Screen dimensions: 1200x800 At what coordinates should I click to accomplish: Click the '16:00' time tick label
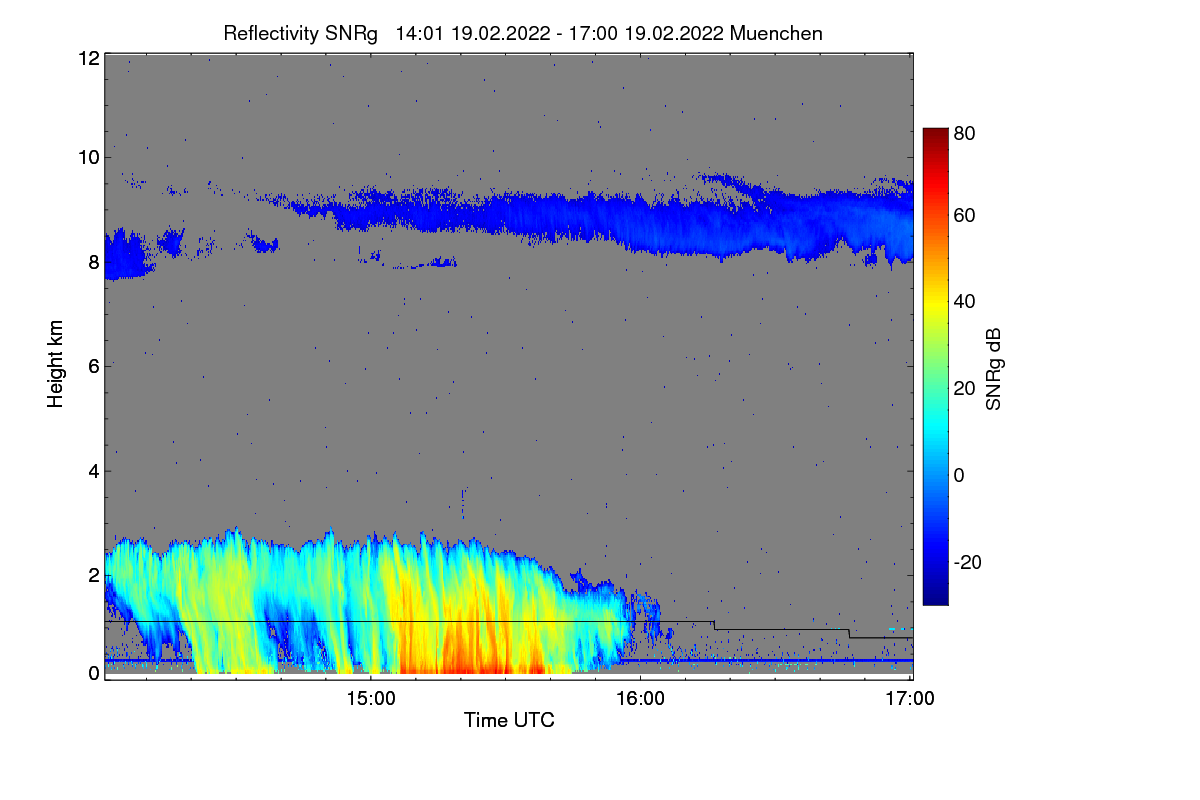640,697
